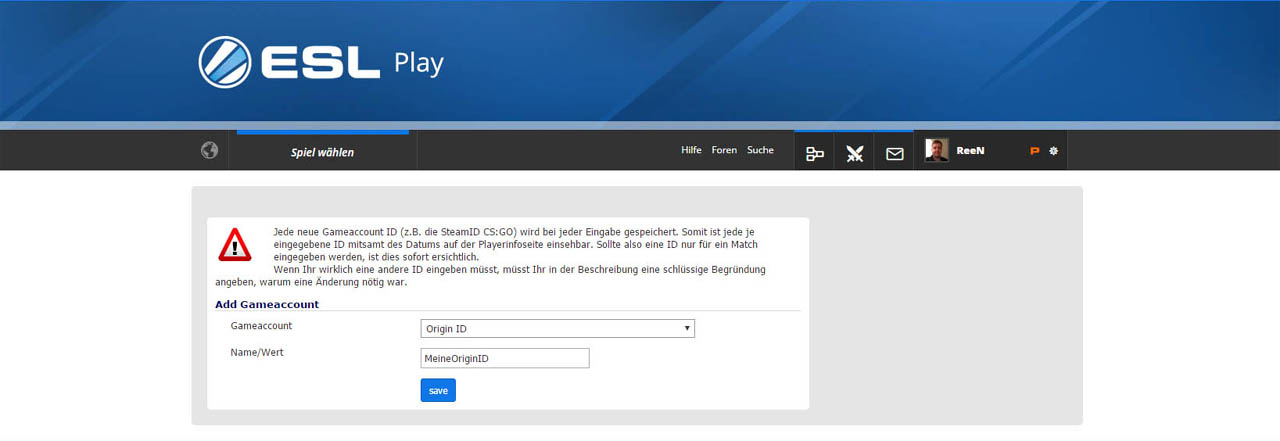Open the Hilfe link

click(x=691, y=150)
